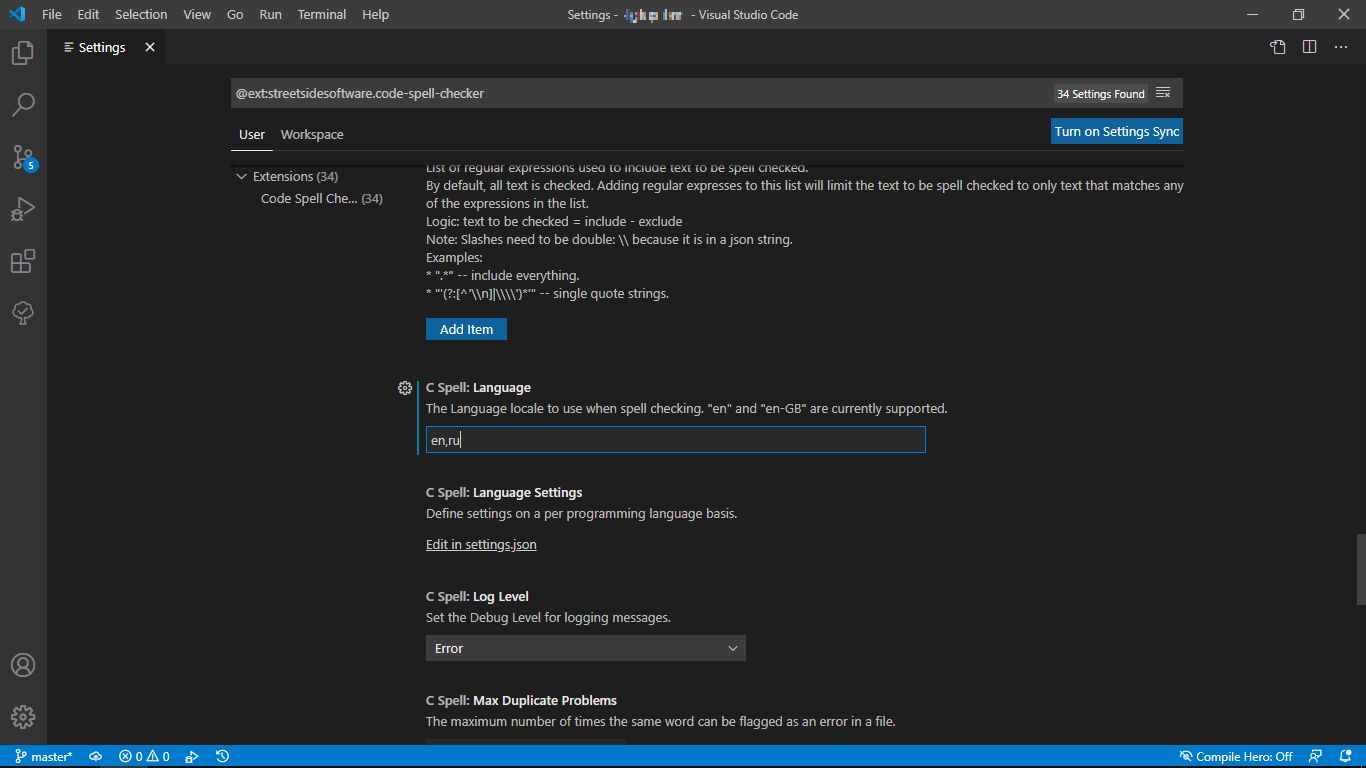Open the Terminal menu
The image size is (1366, 768).
[322, 14]
